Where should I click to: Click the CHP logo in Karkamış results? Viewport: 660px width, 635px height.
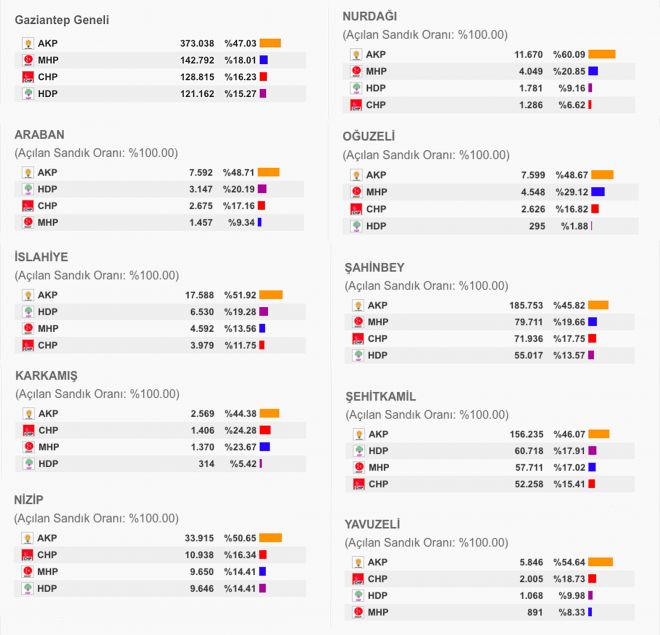click(x=28, y=430)
